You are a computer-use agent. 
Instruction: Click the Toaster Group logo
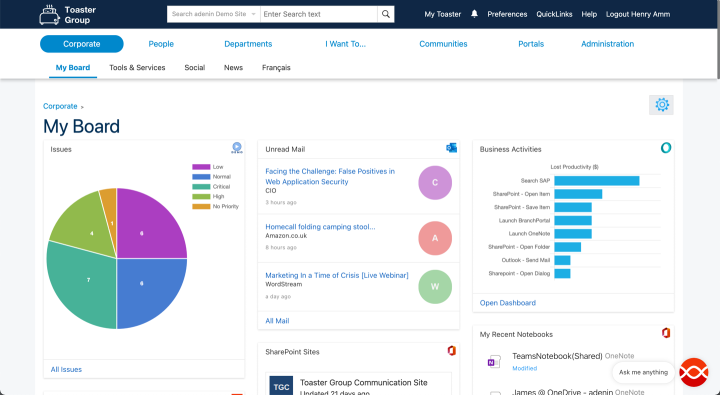[68, 15]
